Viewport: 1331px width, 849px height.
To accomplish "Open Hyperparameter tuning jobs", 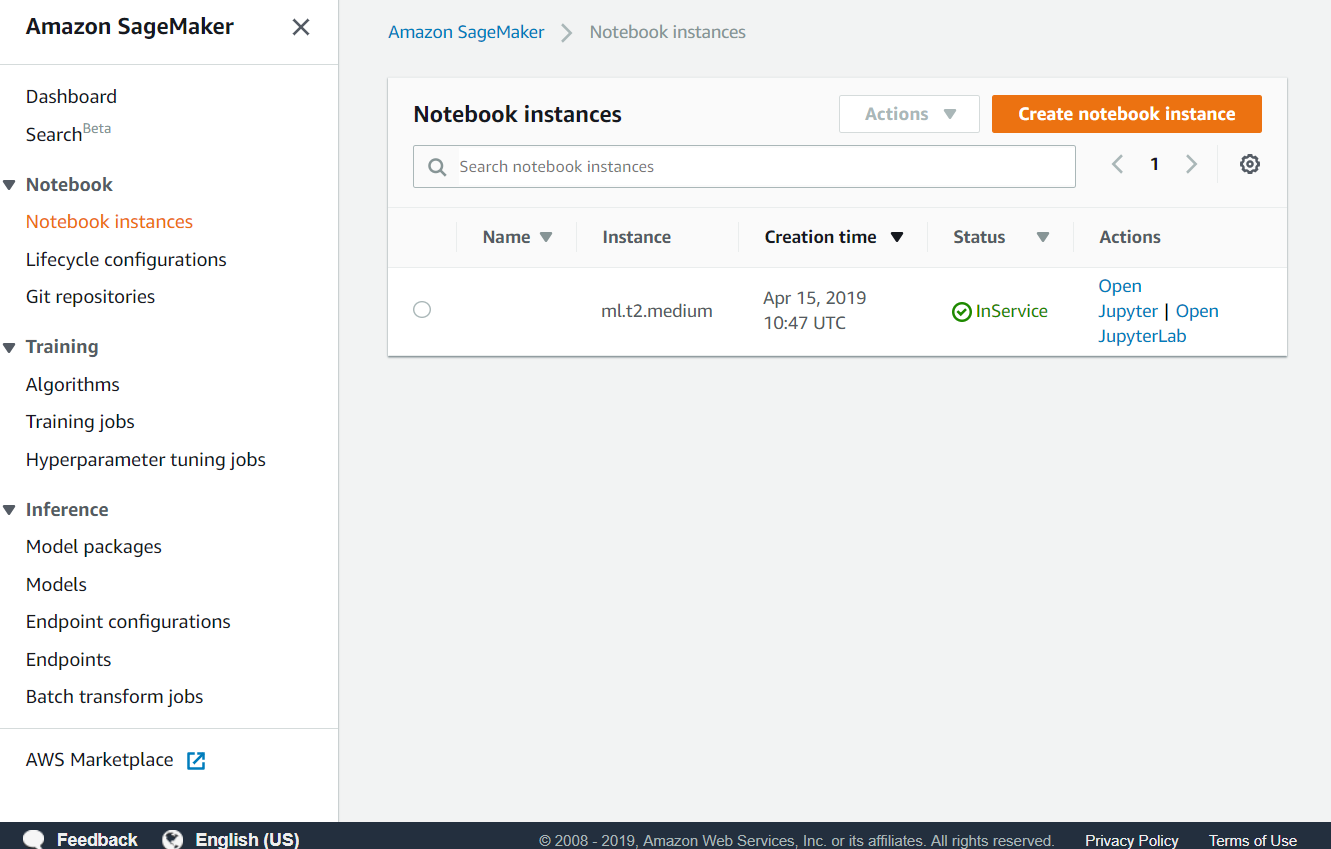I will (x=146, y=460).
